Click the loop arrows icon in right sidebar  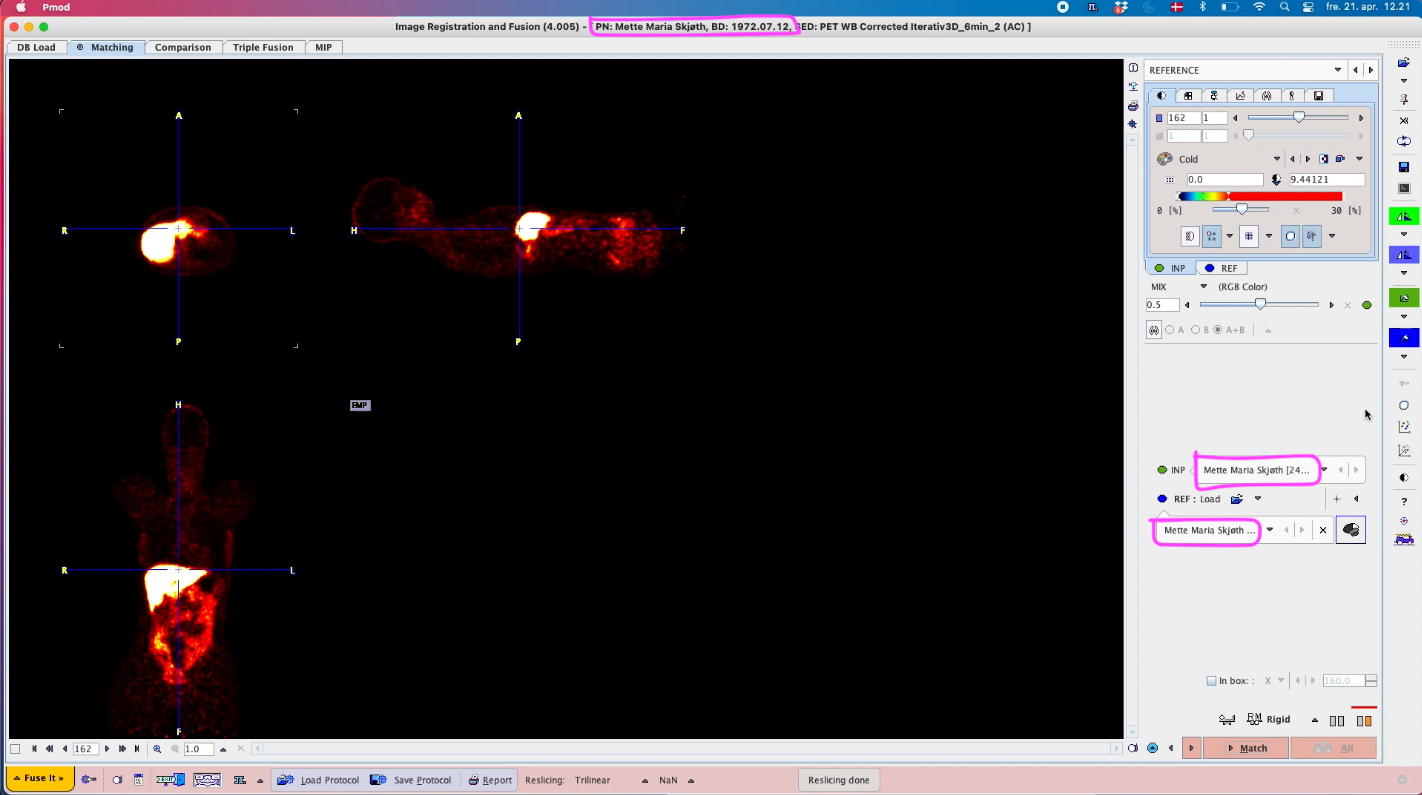click(1404, 142)
